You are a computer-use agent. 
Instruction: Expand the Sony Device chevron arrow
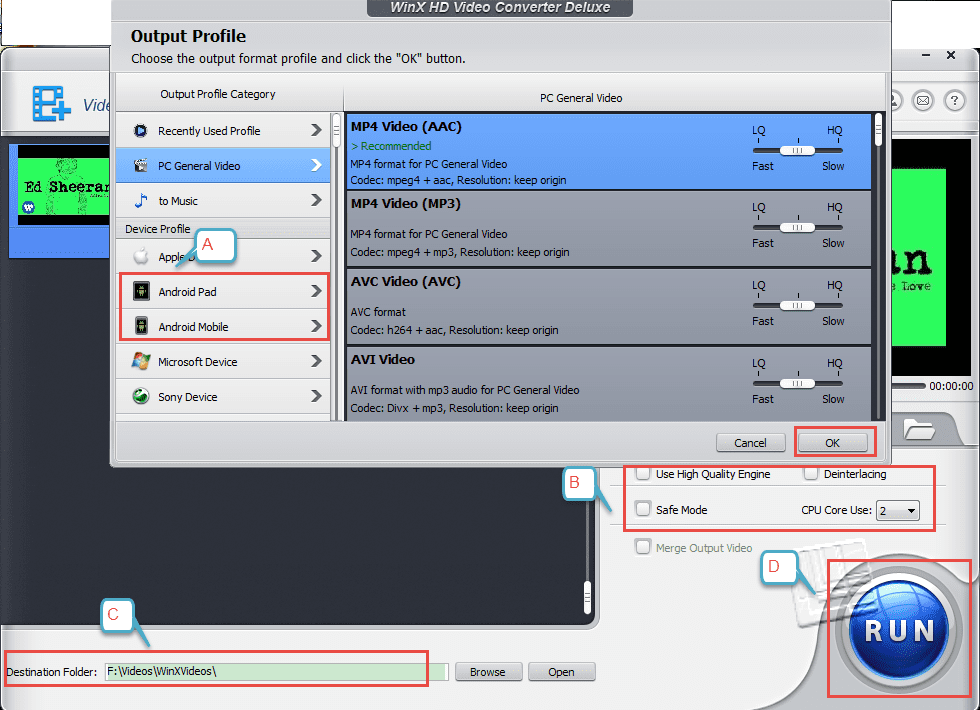(316, 396)
